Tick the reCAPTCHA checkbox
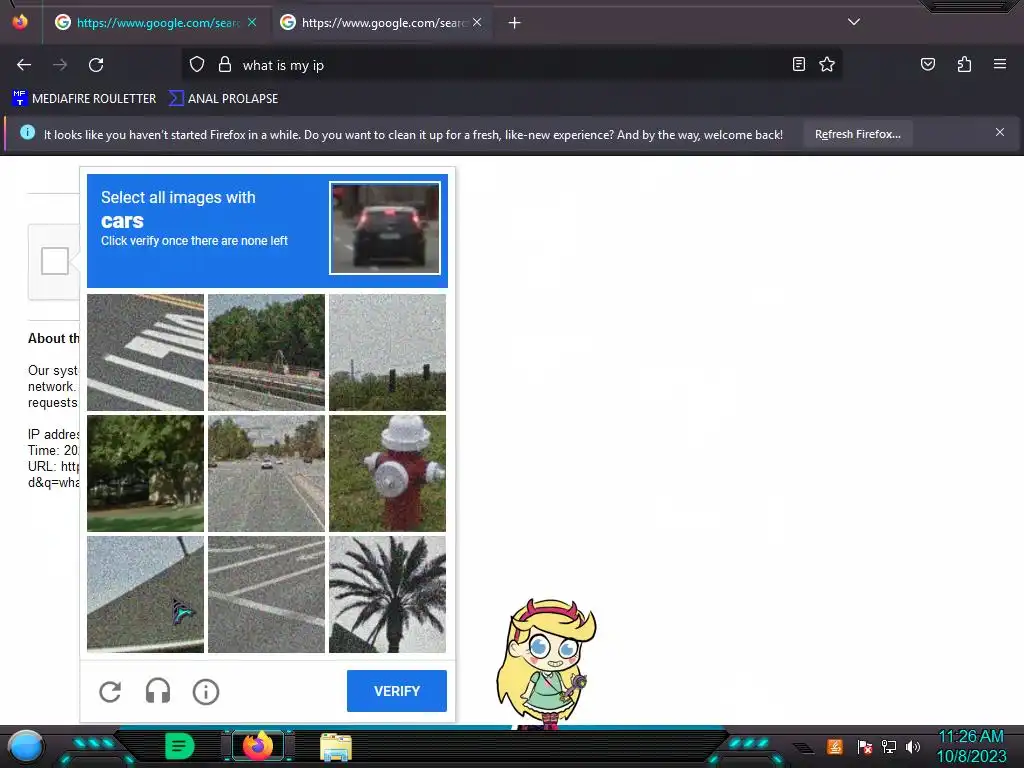The height and width of the screenshot is (768, 1024). click(x=55, y=261)
